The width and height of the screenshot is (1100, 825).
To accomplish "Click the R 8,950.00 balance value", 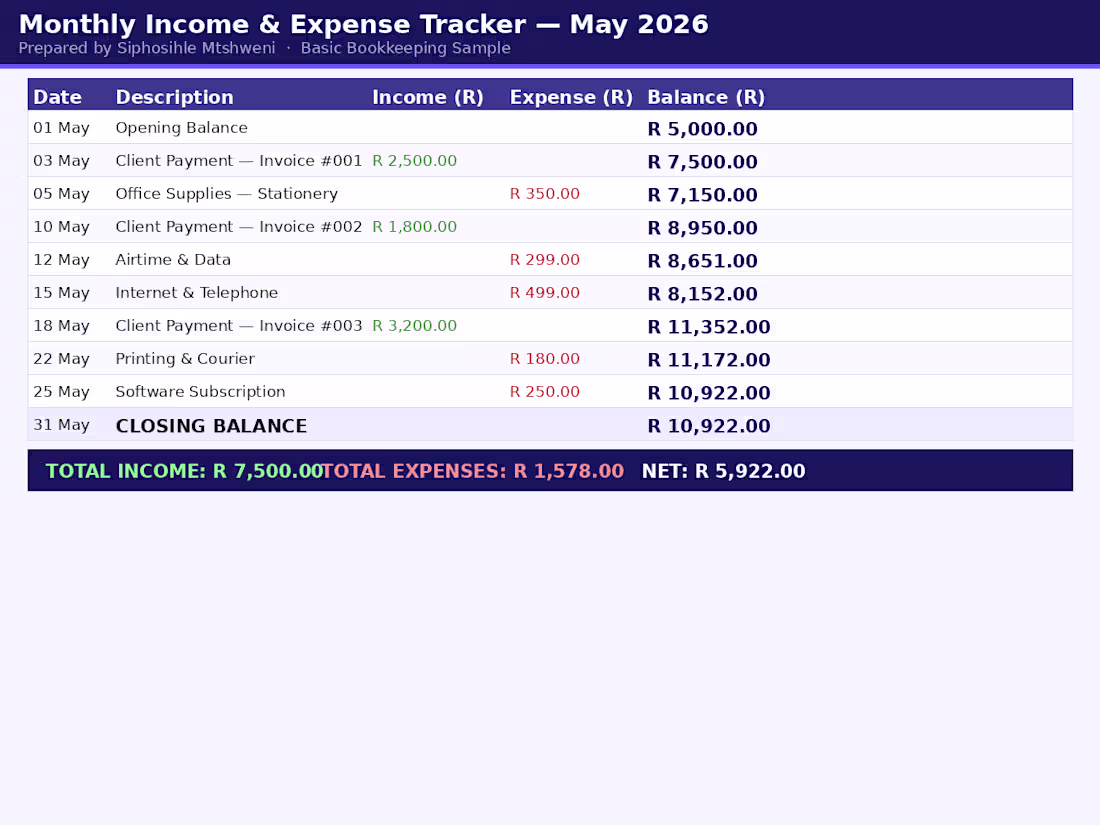I will tap(702, 228).
